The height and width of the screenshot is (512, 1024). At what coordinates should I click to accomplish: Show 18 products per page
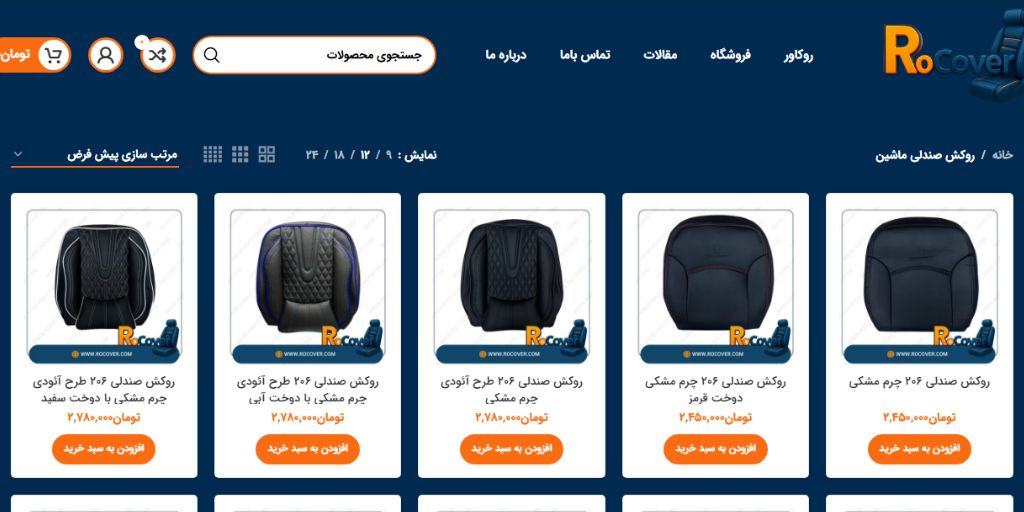339,155
